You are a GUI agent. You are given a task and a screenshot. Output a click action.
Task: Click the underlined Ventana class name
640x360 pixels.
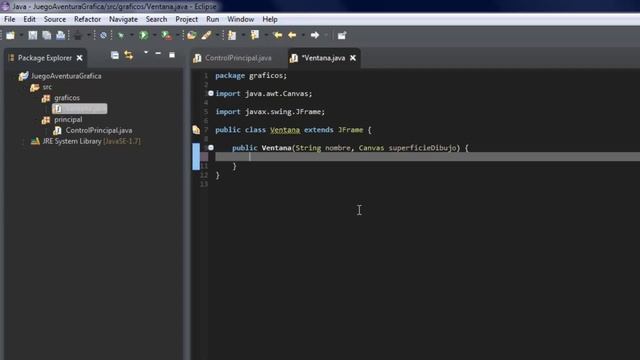(x=285, y=130)
